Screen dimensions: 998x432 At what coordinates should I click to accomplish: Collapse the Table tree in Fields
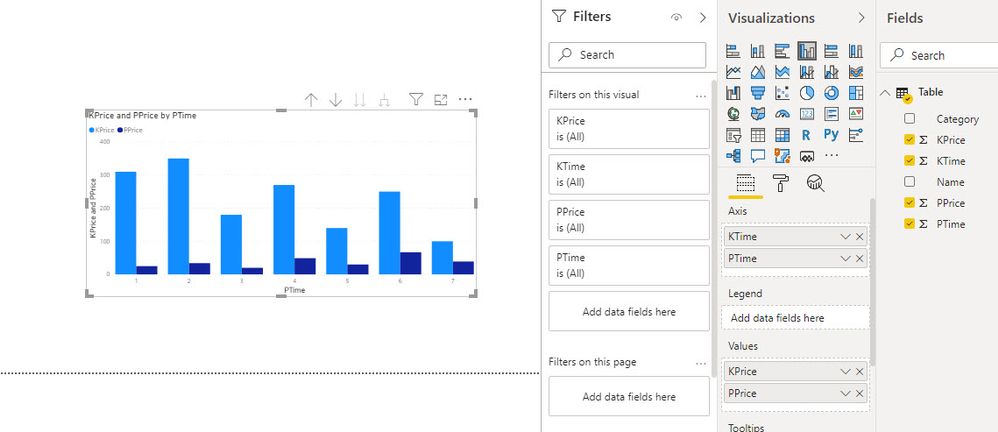885,93
